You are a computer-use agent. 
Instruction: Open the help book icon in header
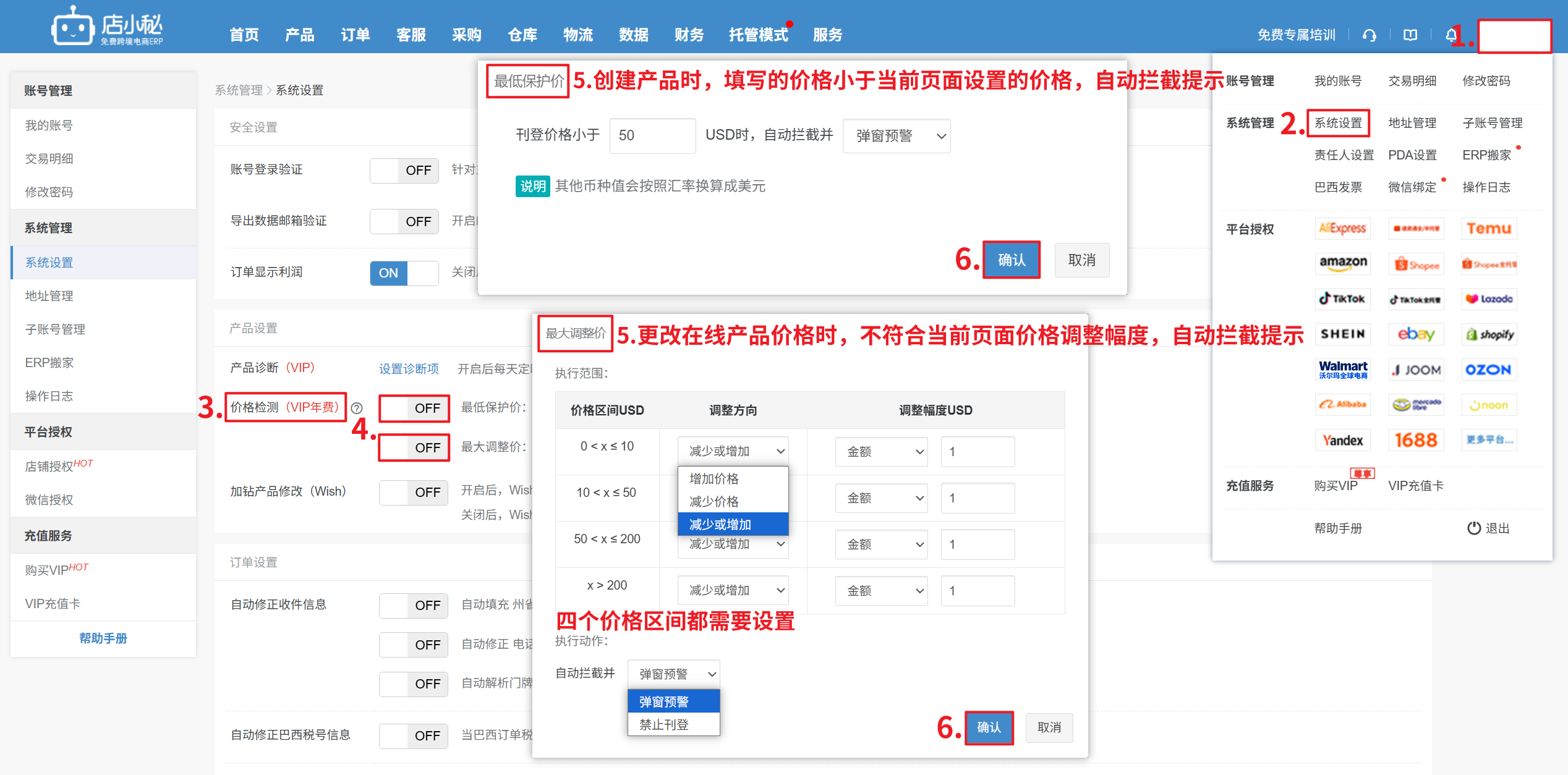click(x=1410, y=35)
